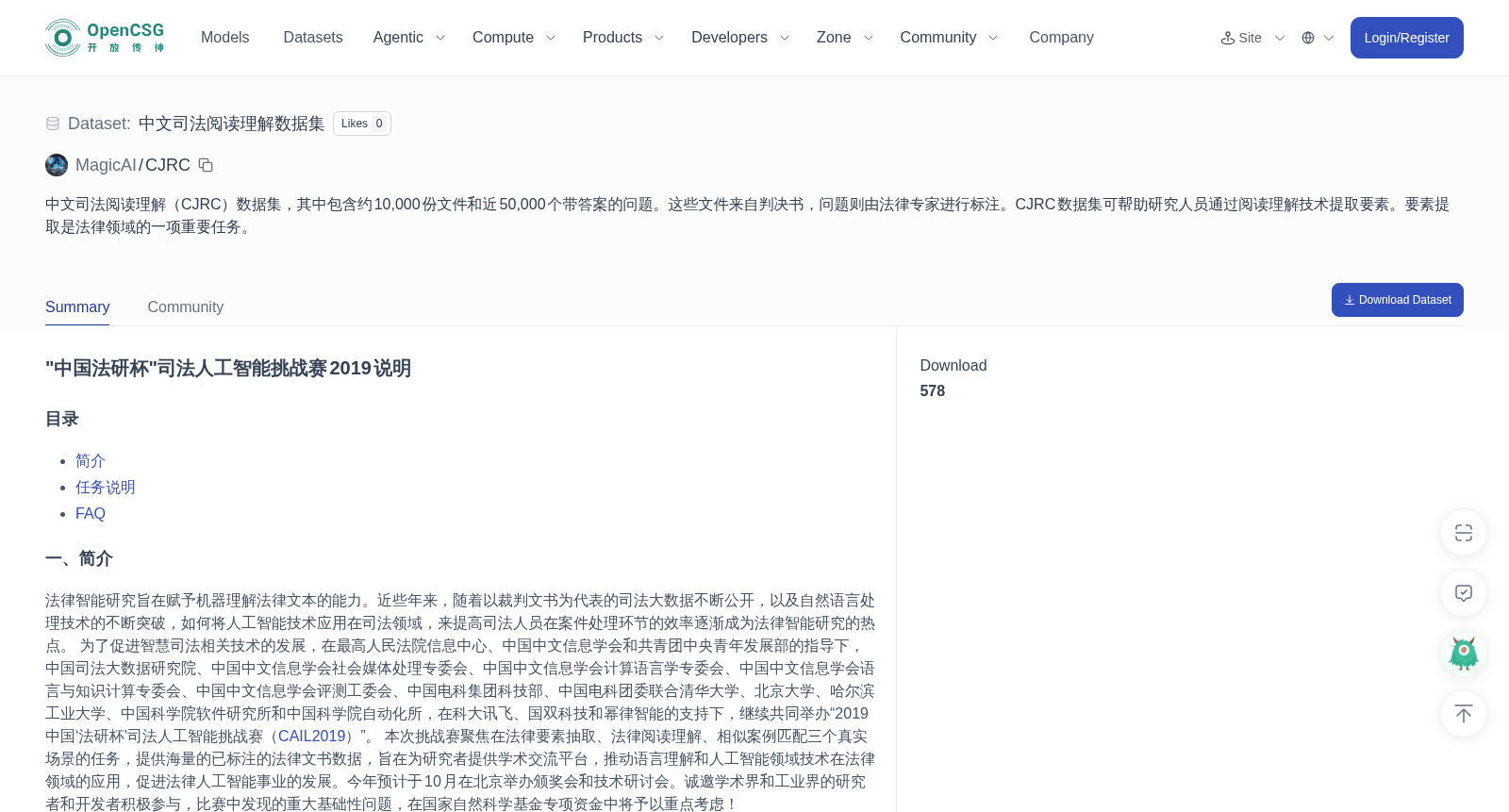Open the Site dropdown chevron
The width and height of the screenshot is (1509, 812).
coord(1280,38)
